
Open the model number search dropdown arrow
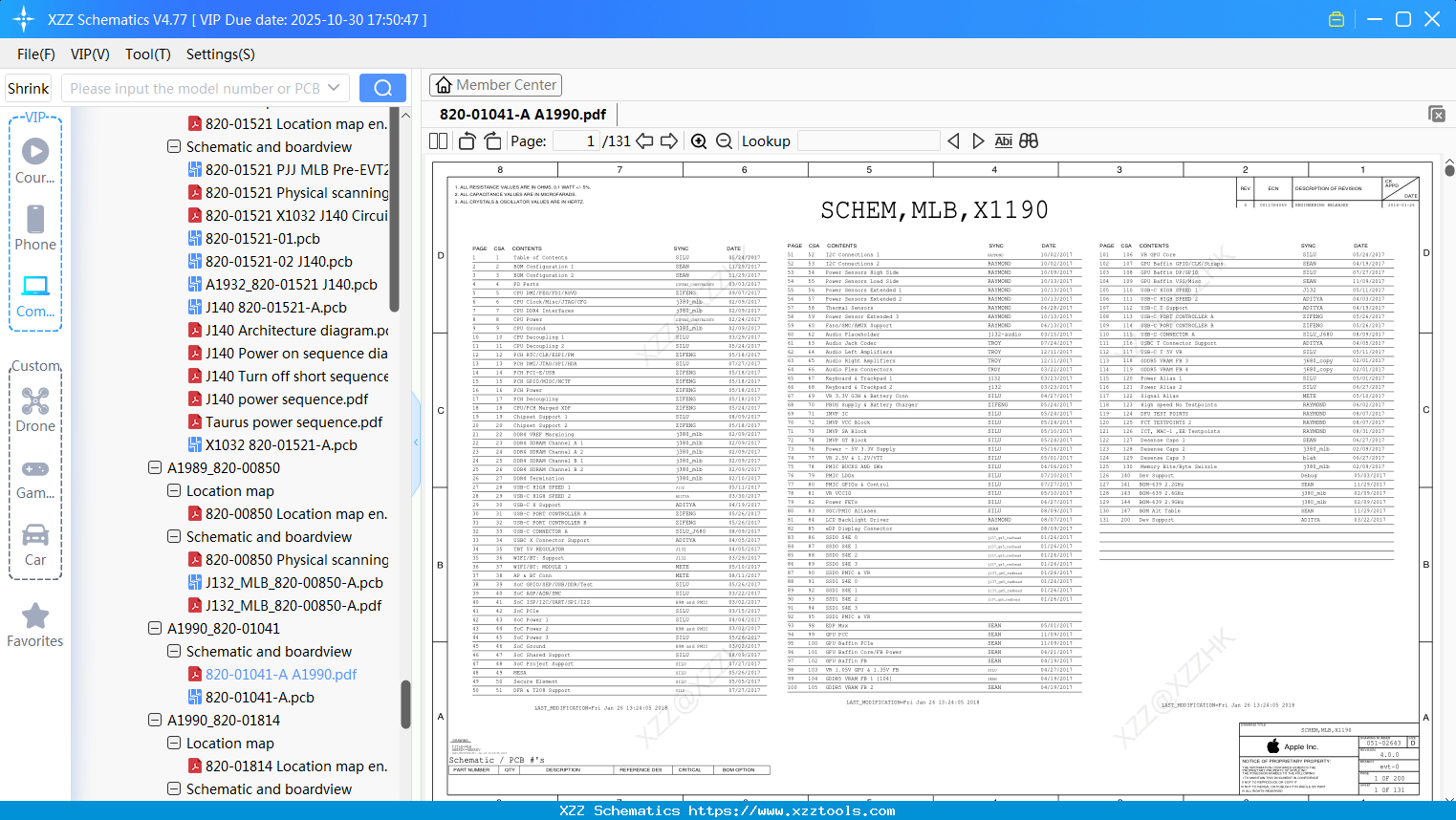[334, 88]
